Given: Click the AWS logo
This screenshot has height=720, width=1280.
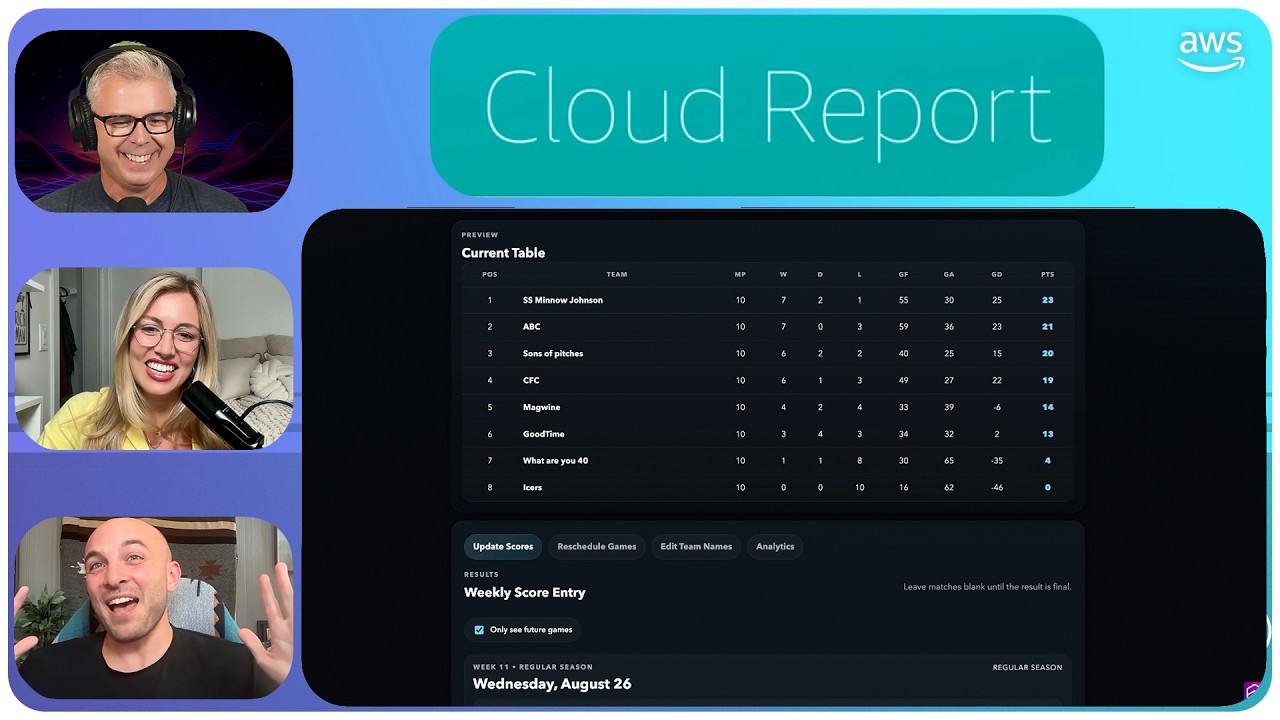Looking at the screenshot, I should [x=1211, y=51].
